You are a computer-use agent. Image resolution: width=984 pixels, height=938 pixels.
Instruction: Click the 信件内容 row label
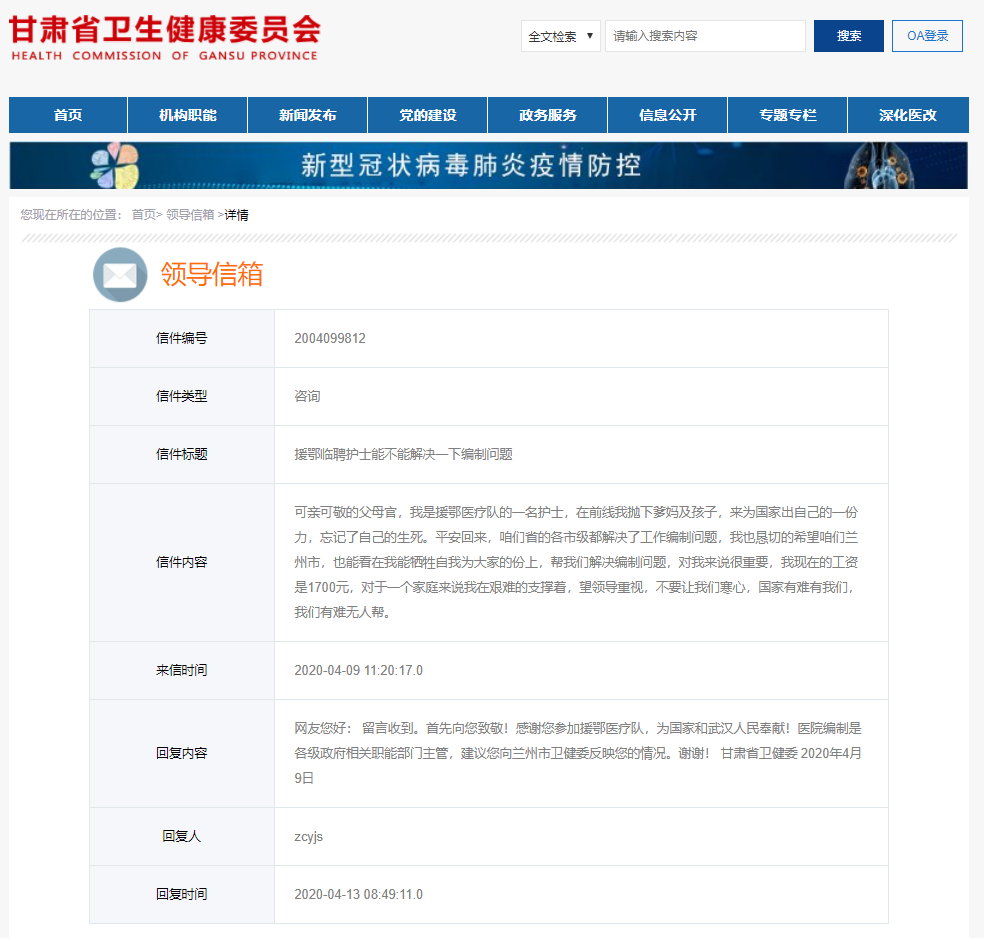181,562
